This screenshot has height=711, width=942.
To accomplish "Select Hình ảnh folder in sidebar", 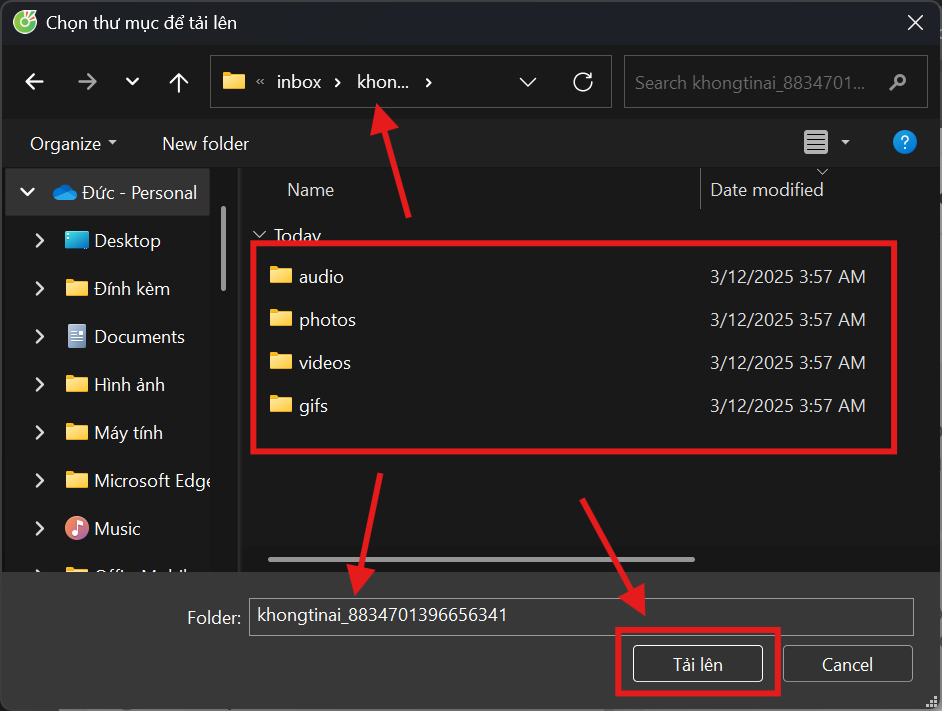I will [129, 385].
